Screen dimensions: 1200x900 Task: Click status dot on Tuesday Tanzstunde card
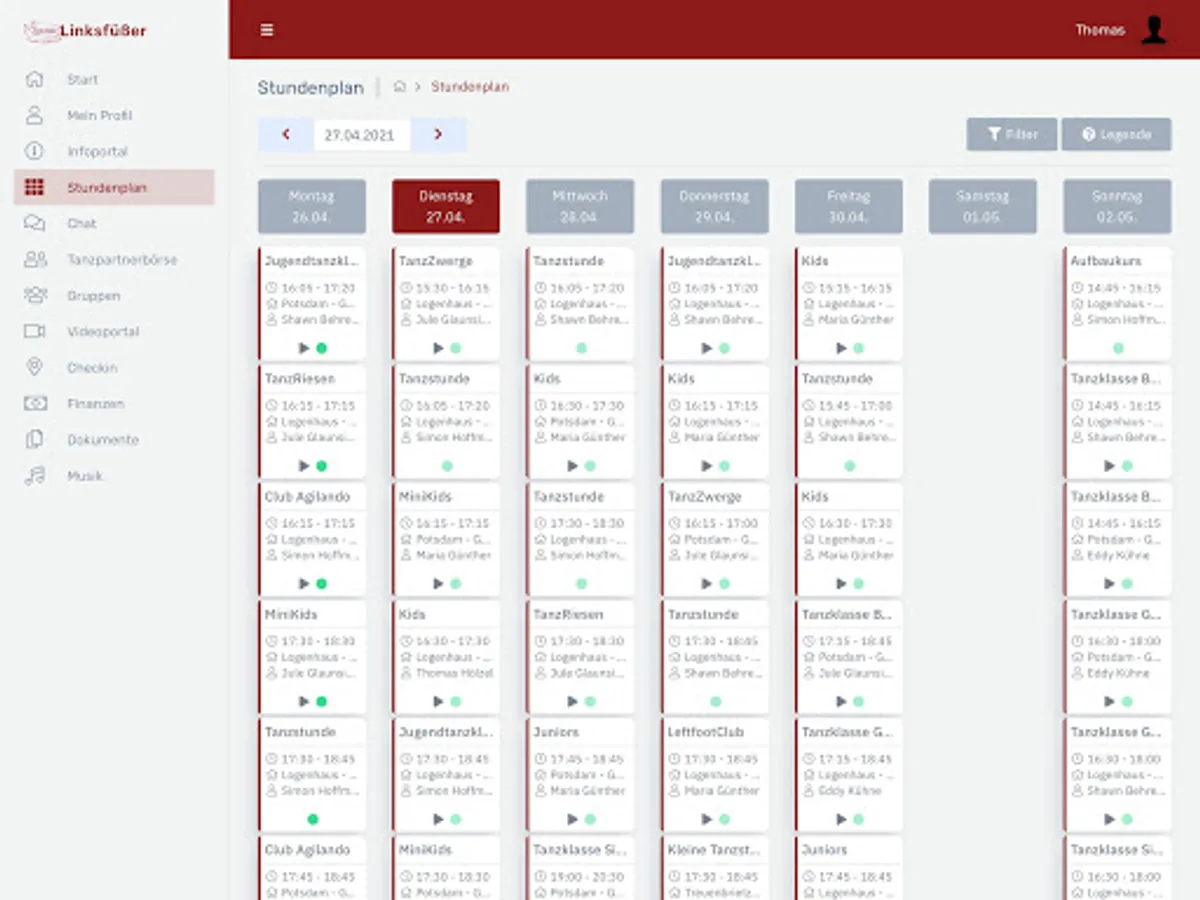click(x=447, y=466)
